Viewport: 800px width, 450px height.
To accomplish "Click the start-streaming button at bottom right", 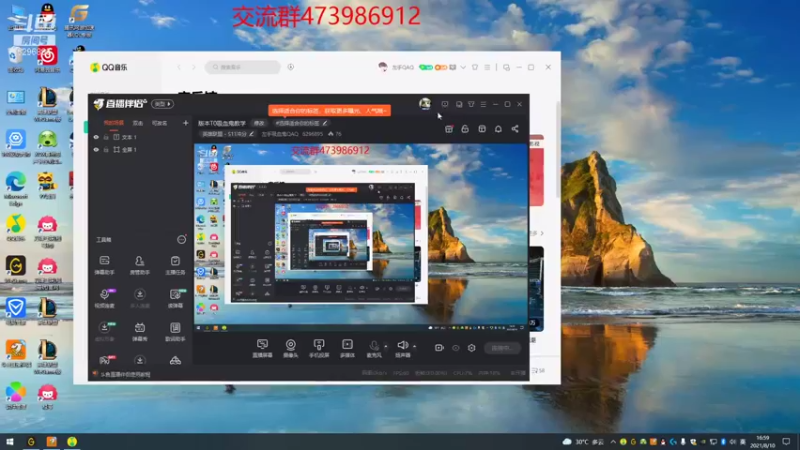I will (502, 348).
